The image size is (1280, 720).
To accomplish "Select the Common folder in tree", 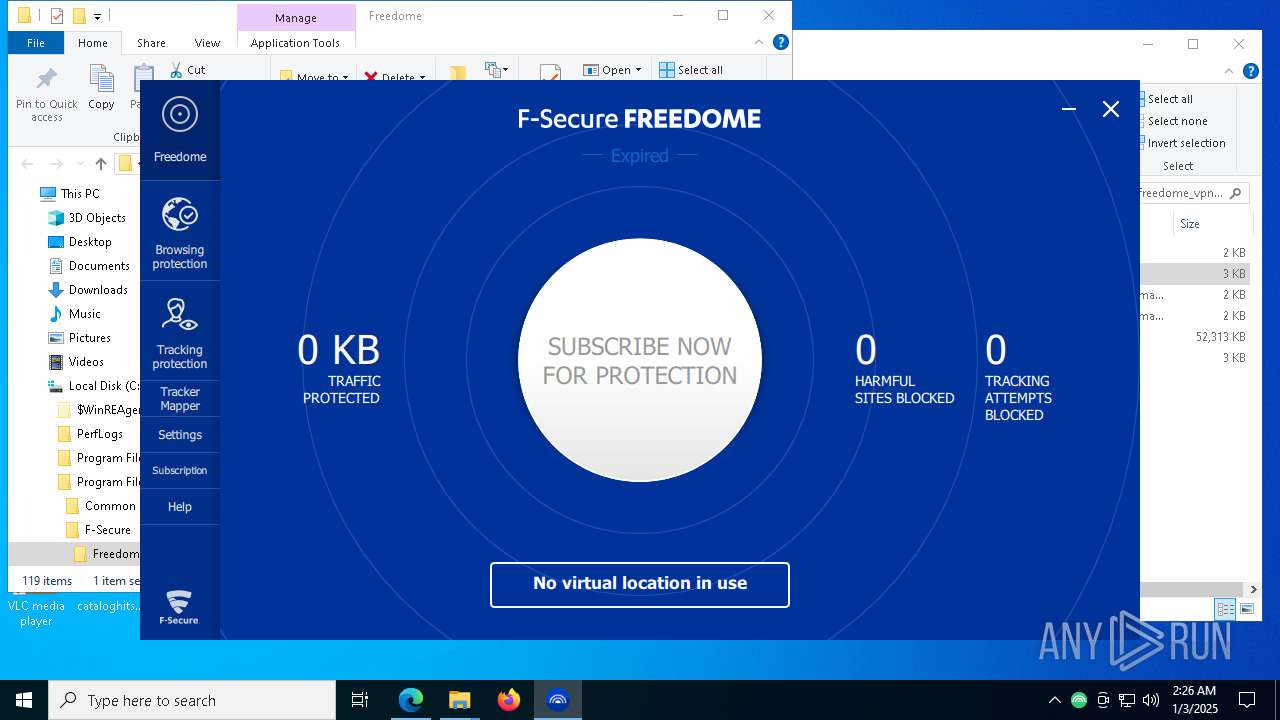I will point(110,506).
